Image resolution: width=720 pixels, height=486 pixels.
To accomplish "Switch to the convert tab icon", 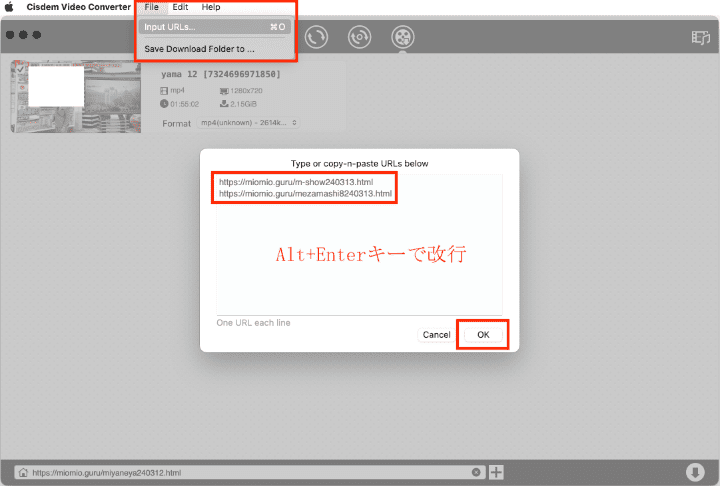I will tap(316, 37).
